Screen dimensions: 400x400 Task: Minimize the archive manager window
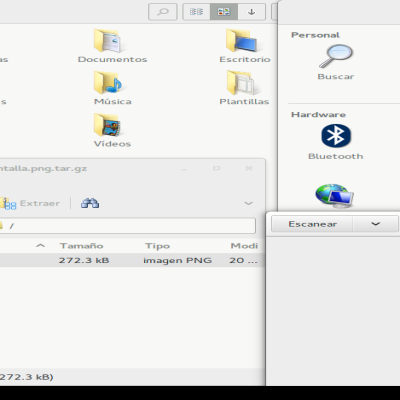coord(184,169)
